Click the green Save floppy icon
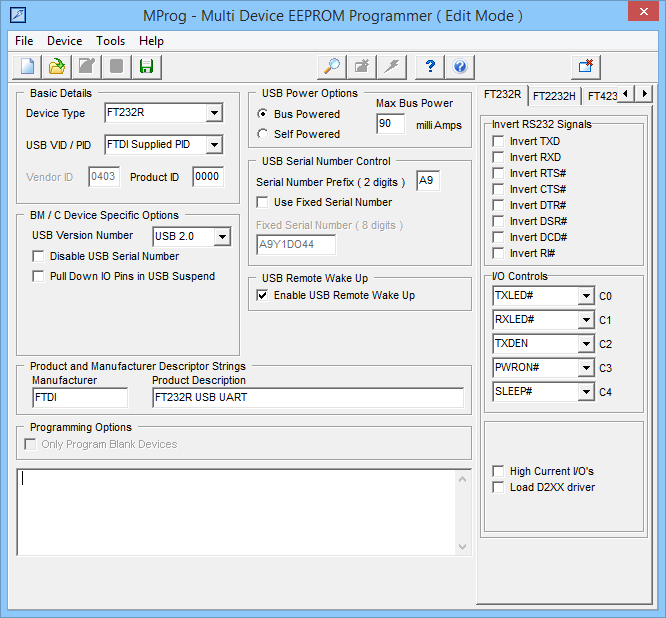This screenshot has width=666, height=618. click(x=147, y=67)
